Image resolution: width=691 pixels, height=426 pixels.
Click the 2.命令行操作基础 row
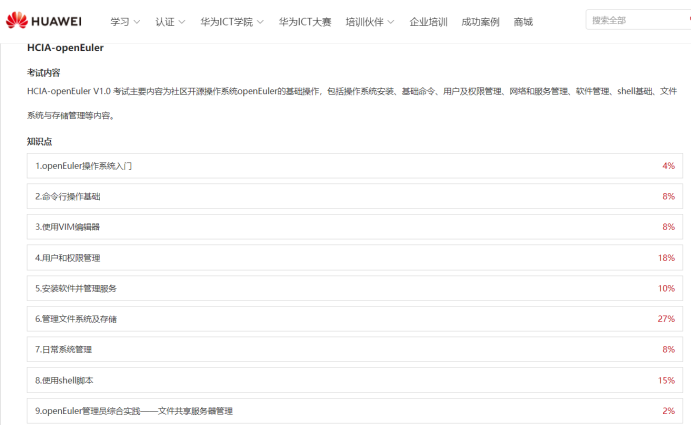355,196
